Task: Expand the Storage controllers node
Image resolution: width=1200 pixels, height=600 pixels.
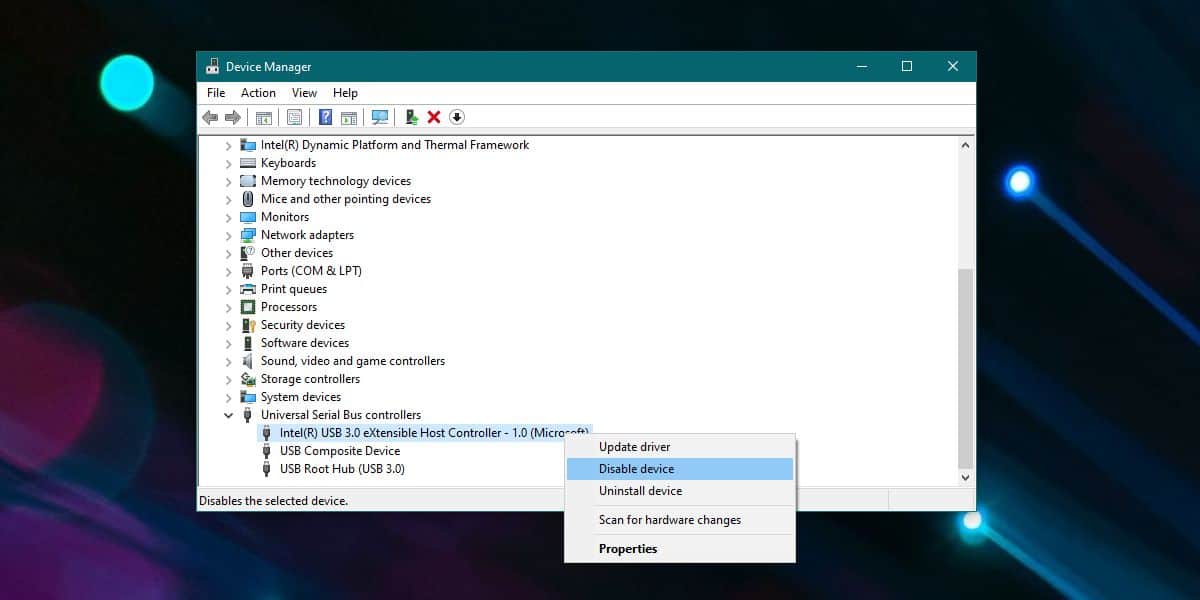Action: click(228, 379)
